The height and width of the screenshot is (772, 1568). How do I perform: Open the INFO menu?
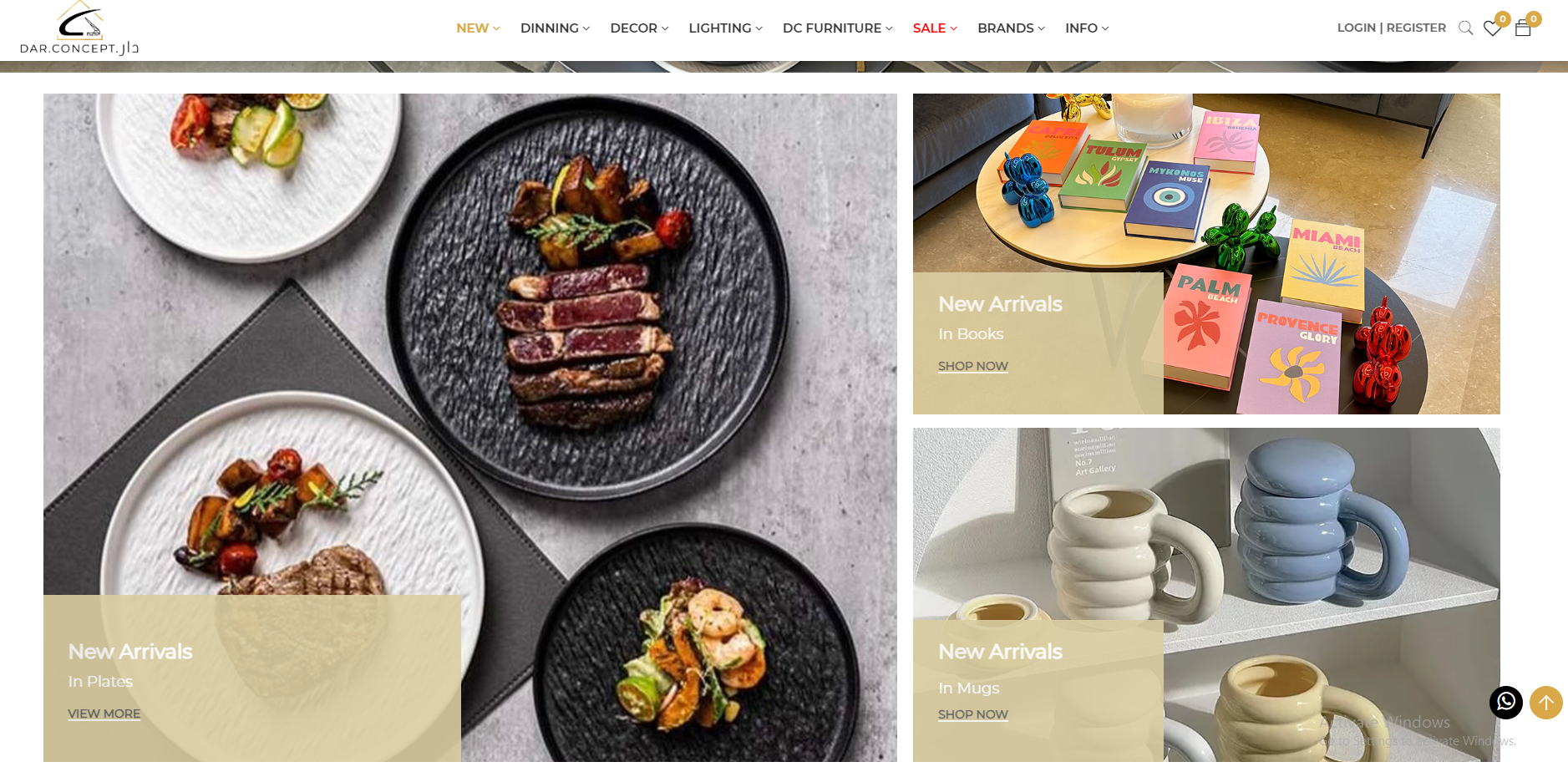click(1087, 28)
